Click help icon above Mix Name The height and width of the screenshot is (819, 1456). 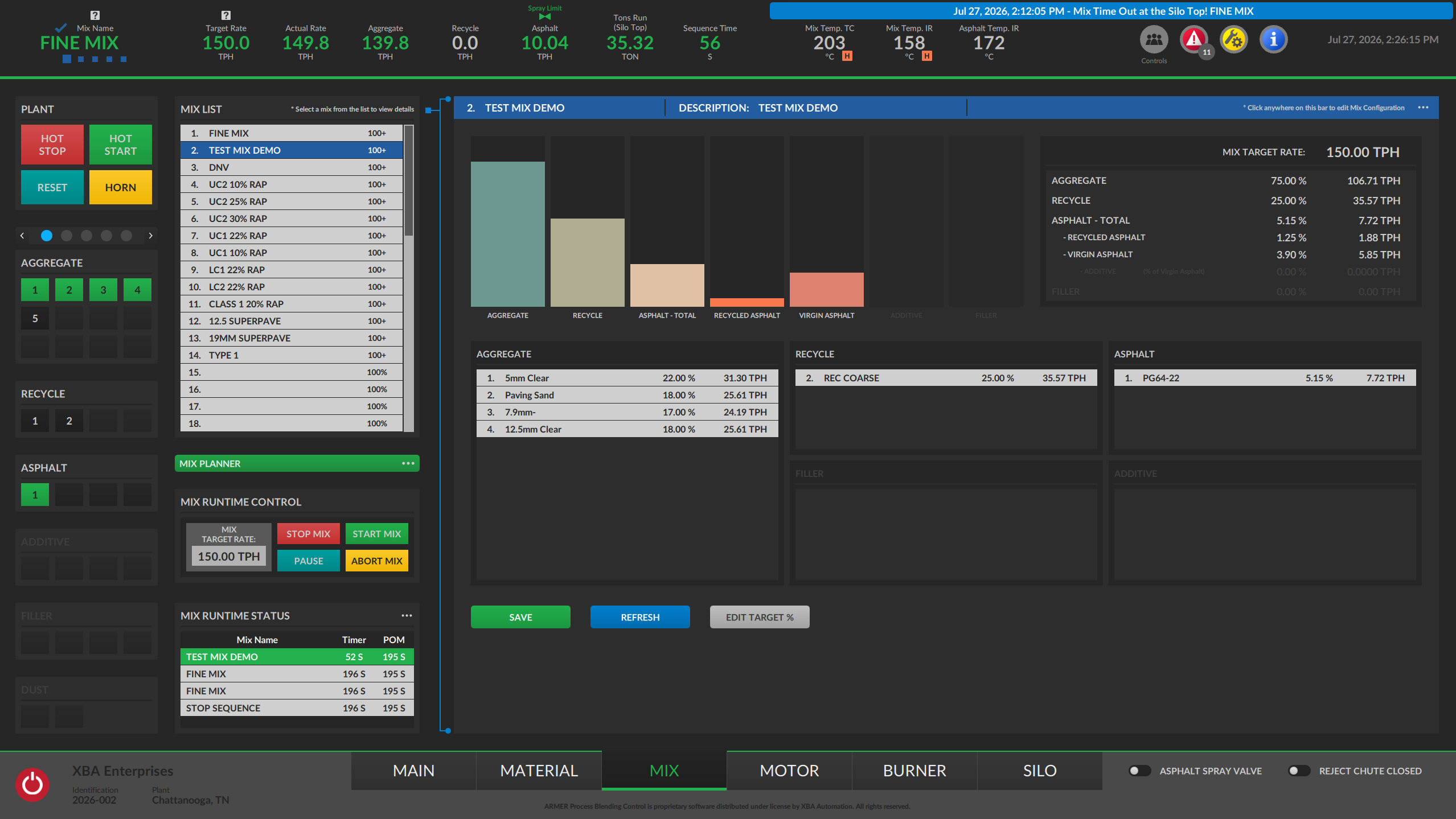coord(95,15)
